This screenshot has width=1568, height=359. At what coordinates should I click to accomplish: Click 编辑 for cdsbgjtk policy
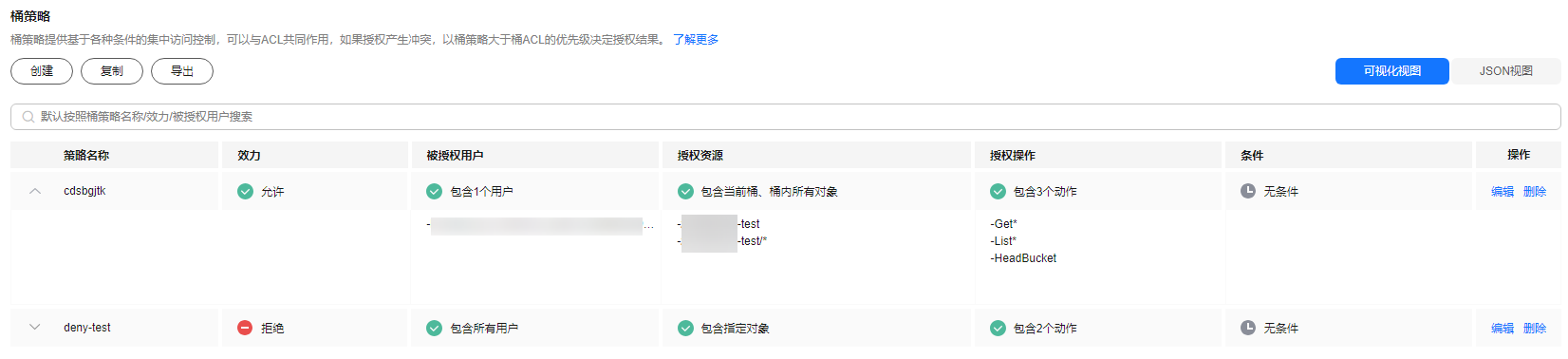coord(1503,192)
